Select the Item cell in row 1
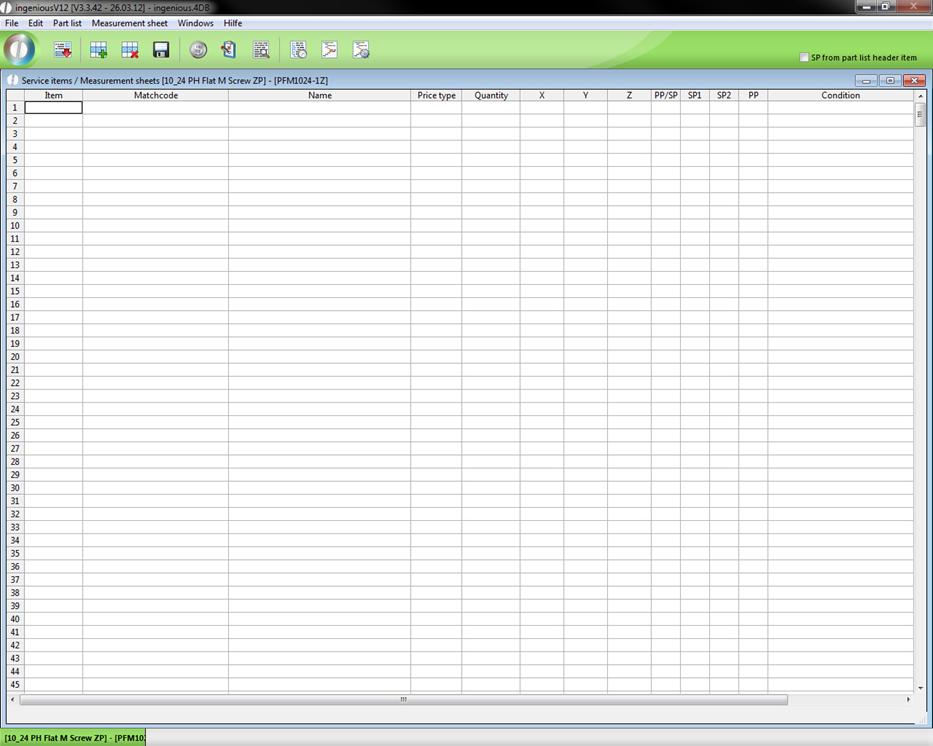The height and width of the screenshot is (746, 933). click(53, 107)
